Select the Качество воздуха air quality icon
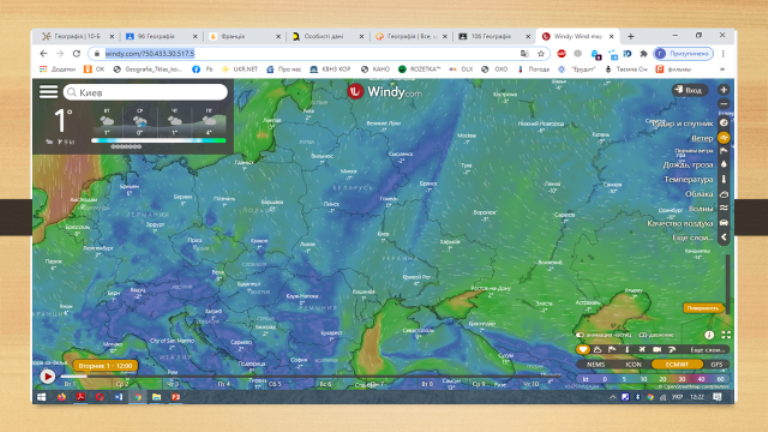This screenshot has height=432, width=768. tap(724, 223)
